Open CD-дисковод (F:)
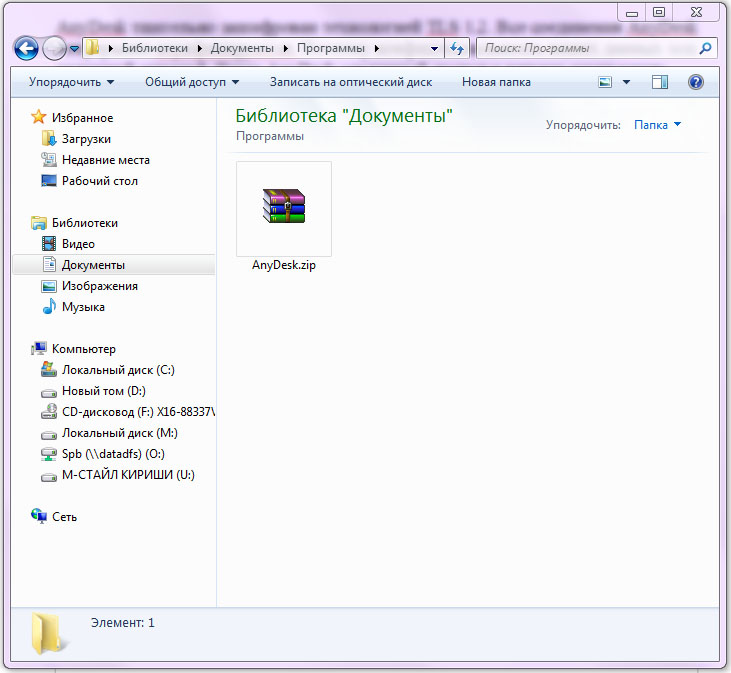Screen dimensions: 731x673 (138, 412)
